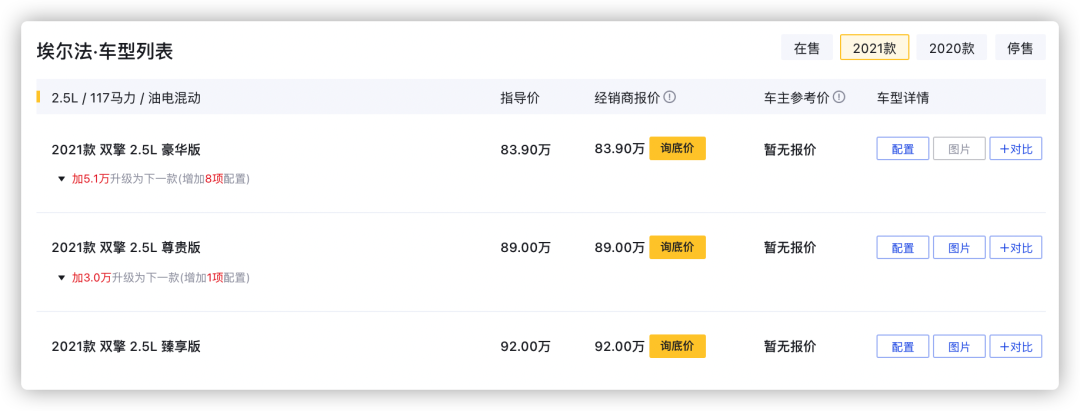Add 豪华版 to comparison with +对比
Viewport: 1080px width, 411px height.
pyautogui.click(x=1016, y=149)
